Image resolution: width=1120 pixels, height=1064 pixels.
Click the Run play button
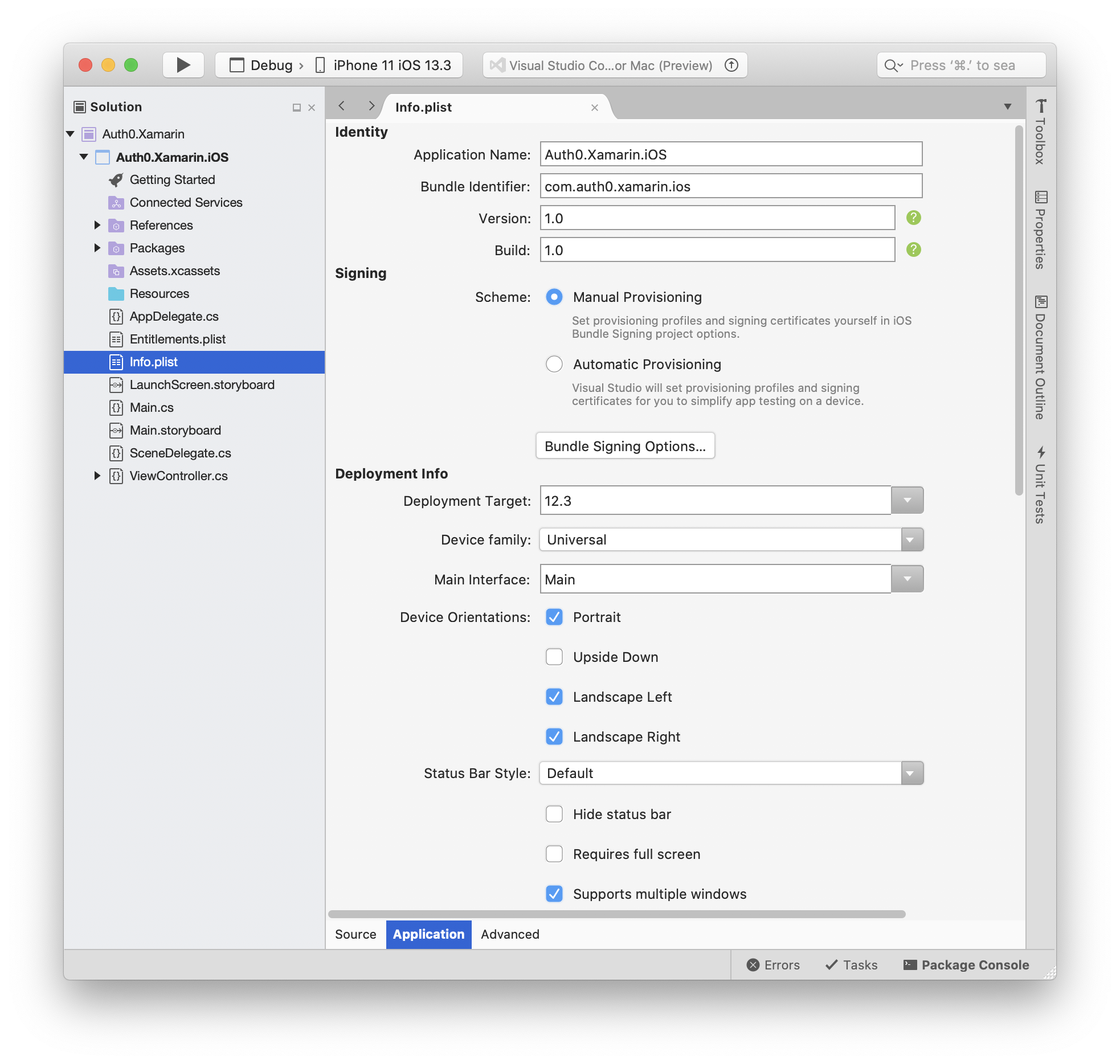tap(183, 65)
